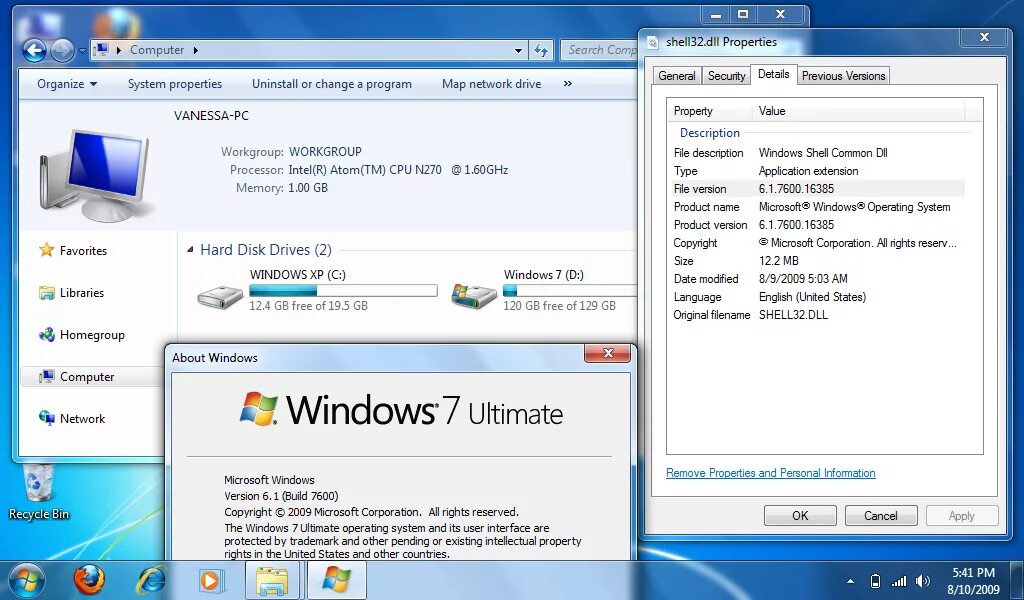Select the File description row
Image resolution: width=1024 pixels, height=600 pixels.
click(816, 153)
